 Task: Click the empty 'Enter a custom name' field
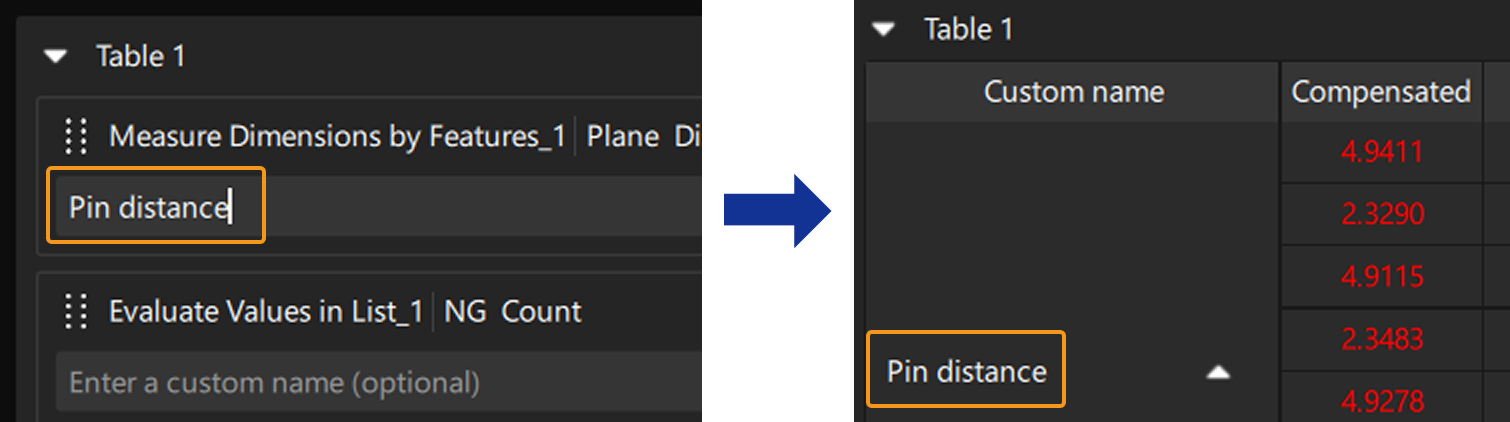[x=300, y=382]
